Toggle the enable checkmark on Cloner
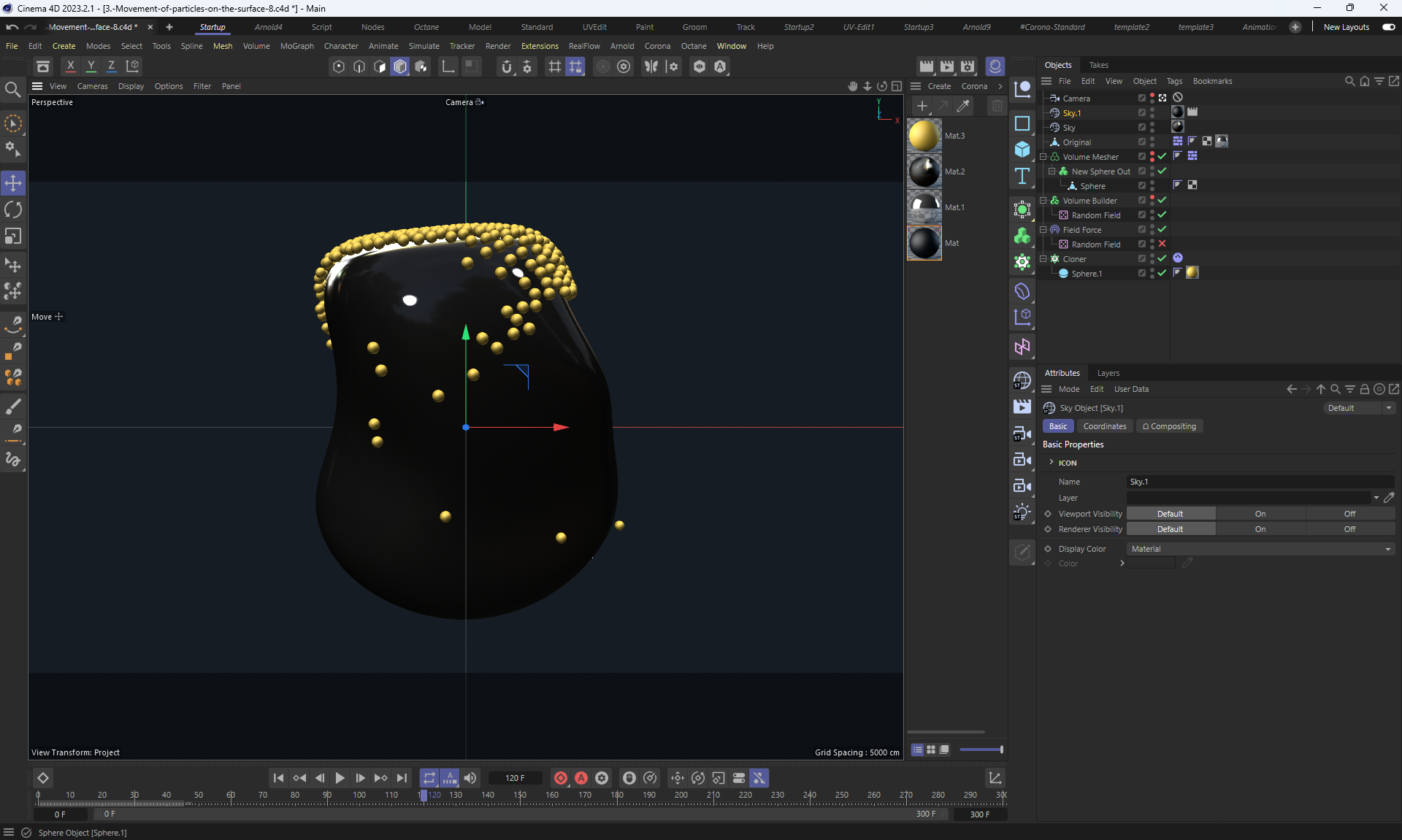 [x=1162, y=258]
